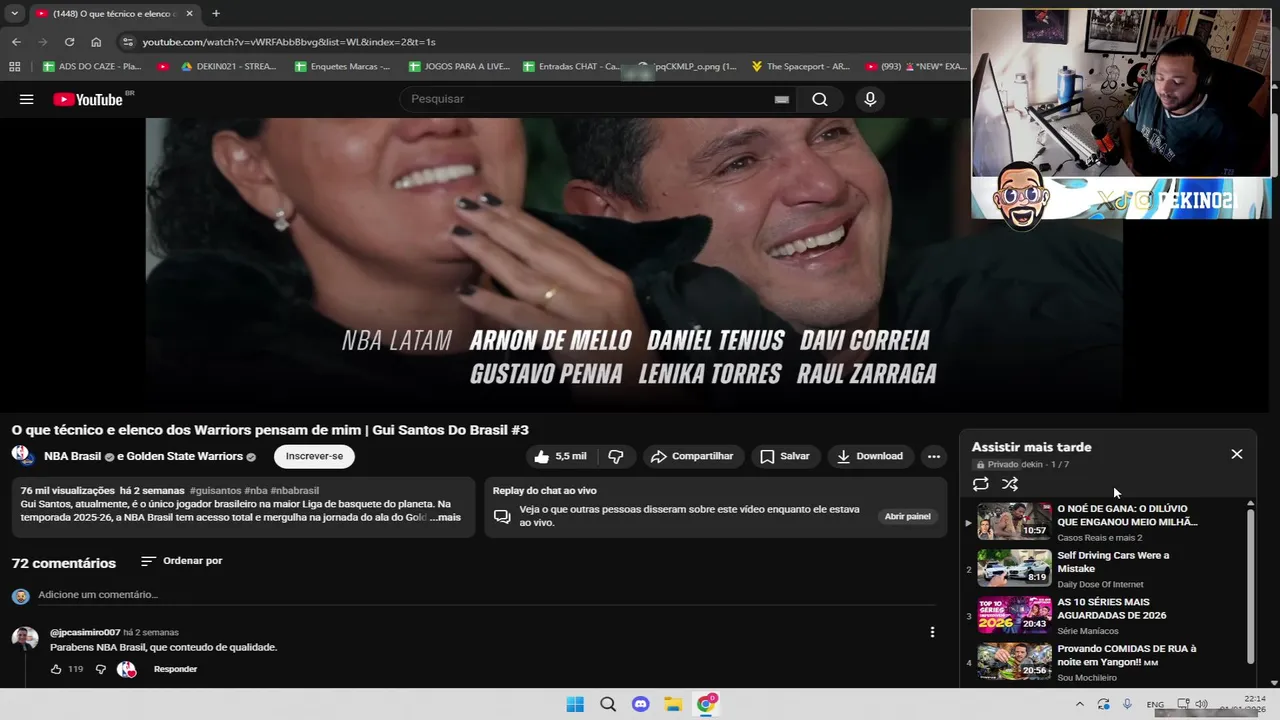The height and width of the screenshot is (720, 1280).
Task: Open the YouTube guide hamburger menu
Action: [27, 99]
